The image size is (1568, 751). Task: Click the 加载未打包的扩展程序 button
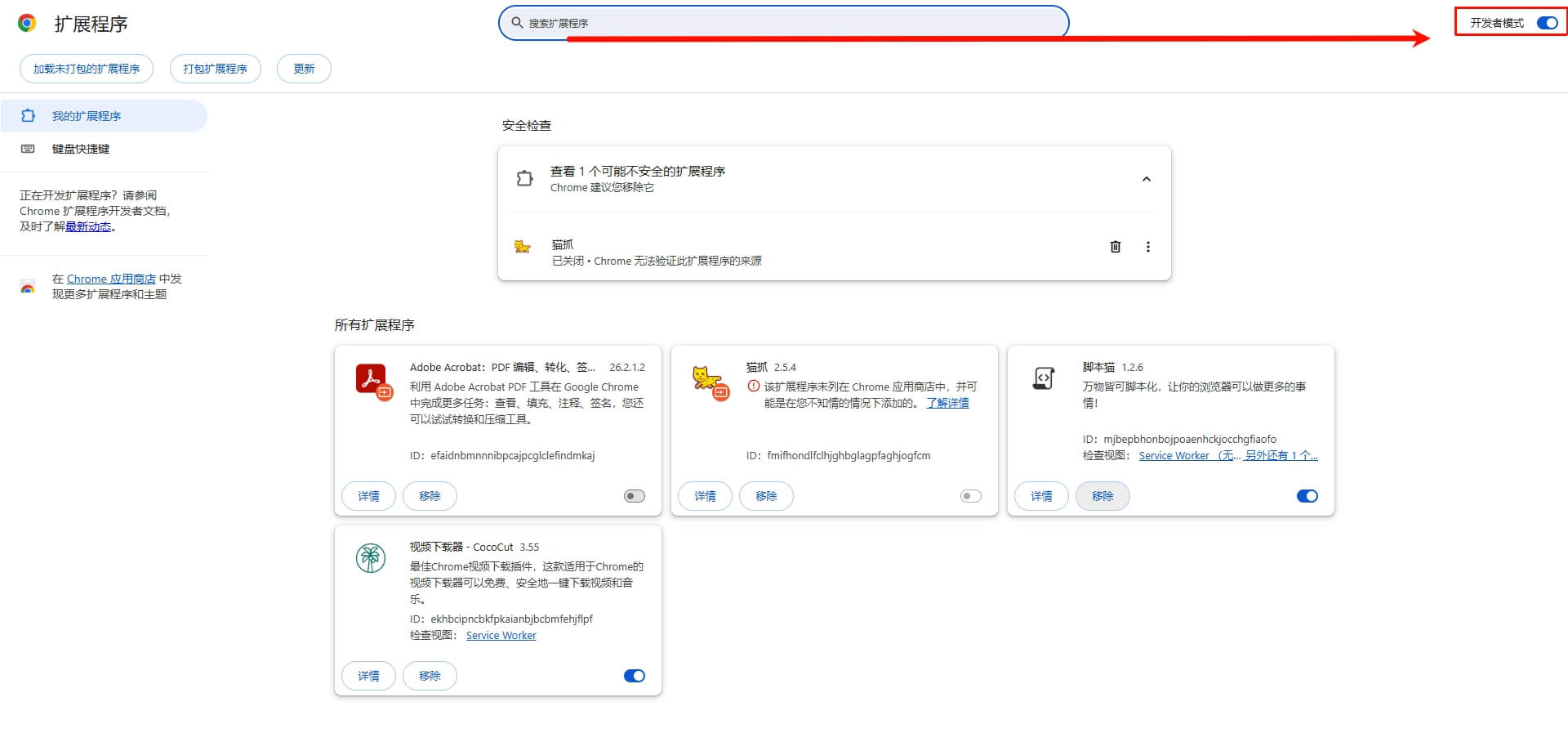[86, 69]
